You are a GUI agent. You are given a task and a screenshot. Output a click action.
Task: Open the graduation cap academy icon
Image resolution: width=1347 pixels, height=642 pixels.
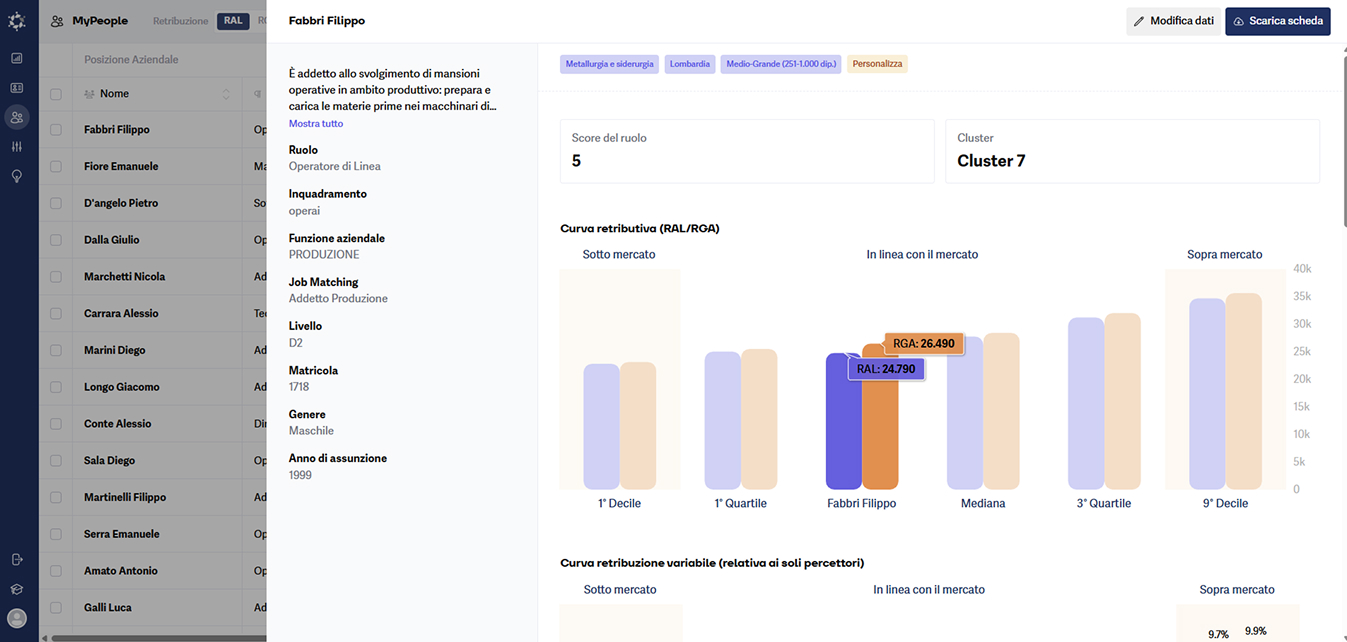[17, 589]
